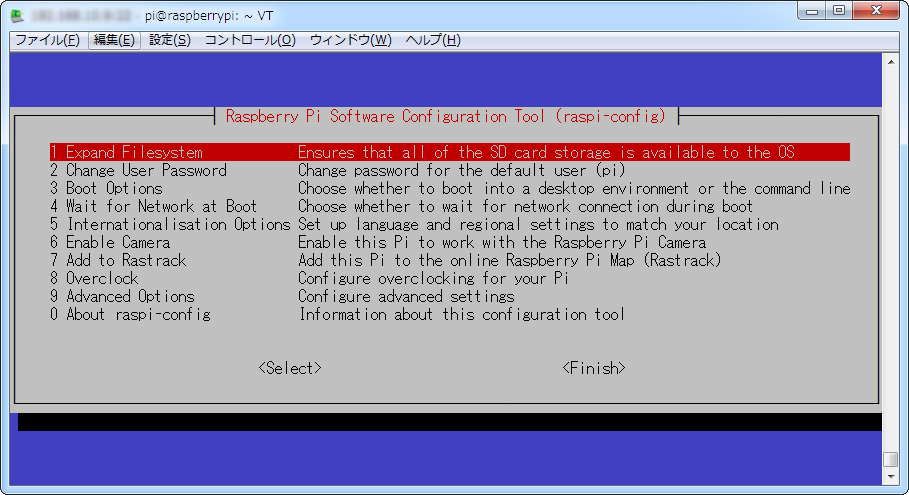
Task: Click 'pi@raspberrypi: ~ VT' window title text
Action: coord(209,16)
